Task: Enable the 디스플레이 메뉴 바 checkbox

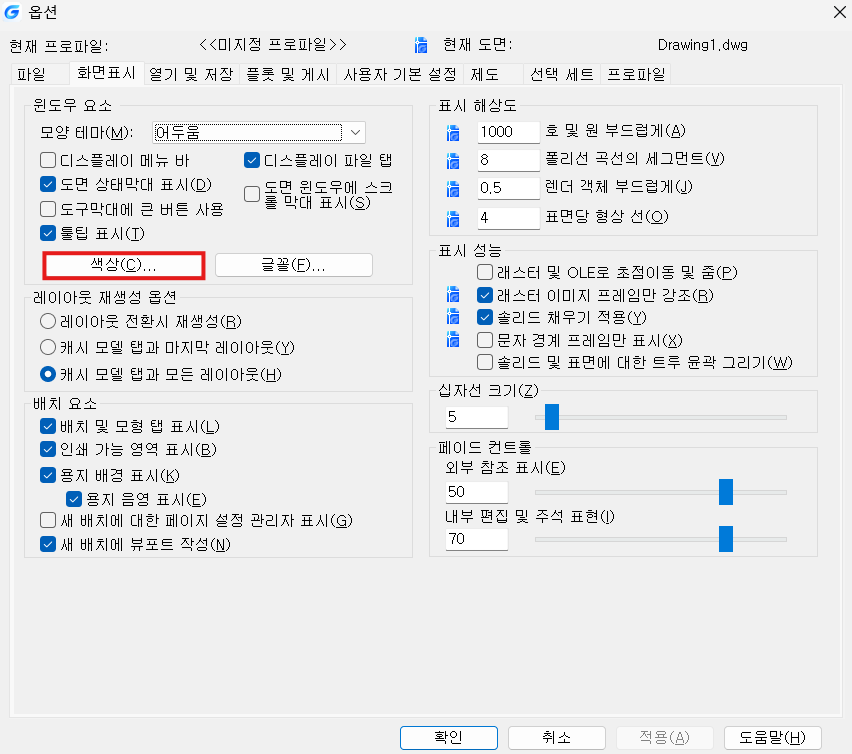Action: click(47, 160)
